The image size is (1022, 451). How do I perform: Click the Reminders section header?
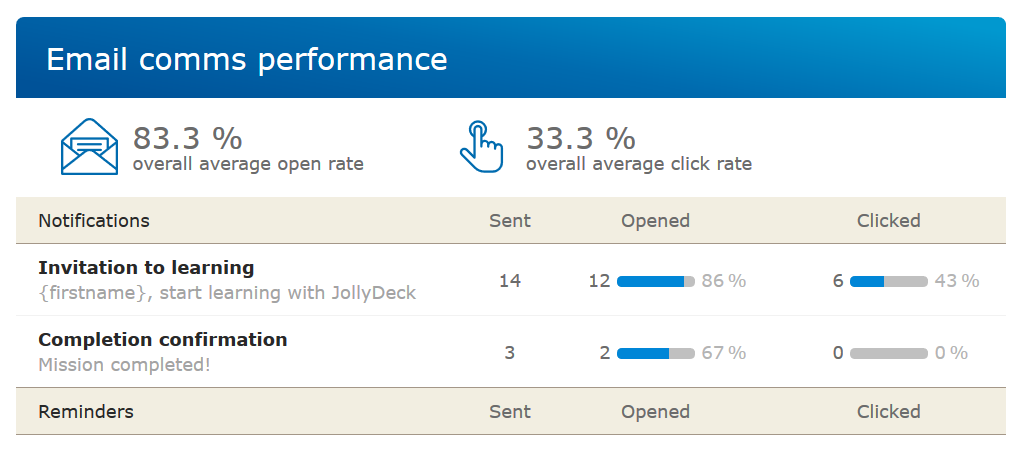click(x=86, y=412)
